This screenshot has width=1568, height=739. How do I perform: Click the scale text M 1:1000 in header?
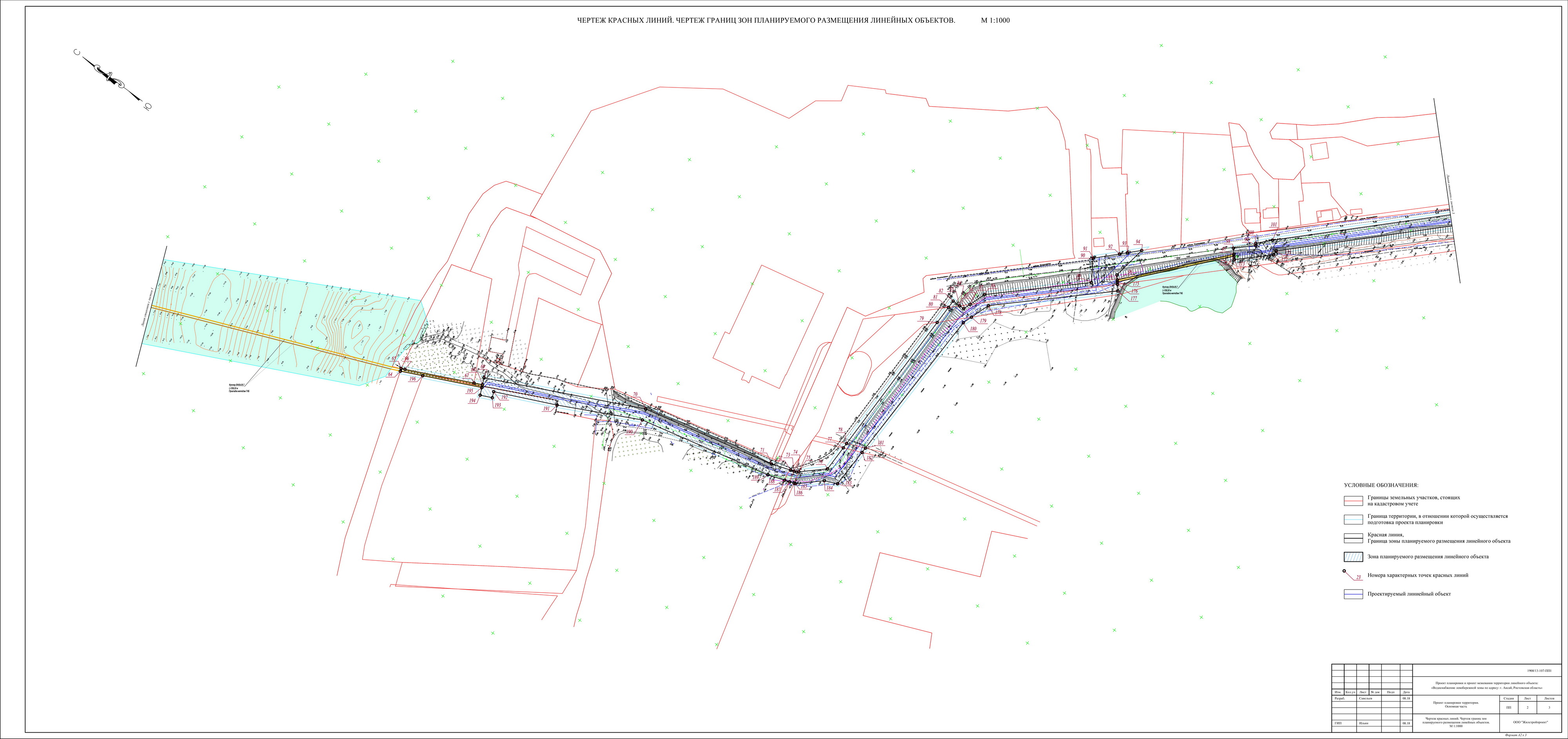[995, 20]
